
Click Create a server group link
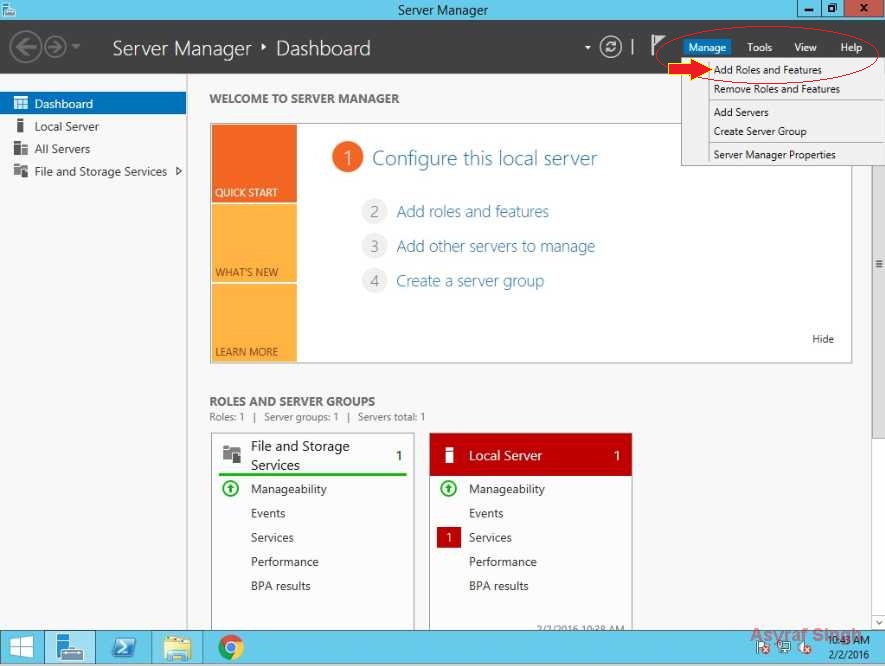470,281
